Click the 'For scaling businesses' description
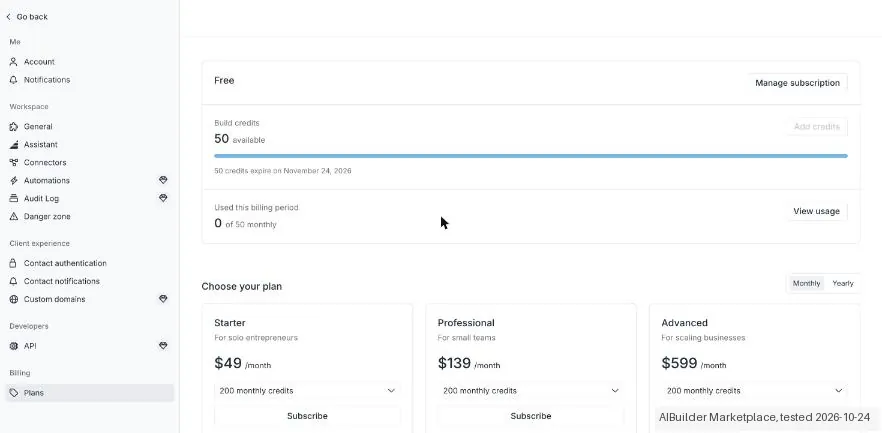 [703, 338]
